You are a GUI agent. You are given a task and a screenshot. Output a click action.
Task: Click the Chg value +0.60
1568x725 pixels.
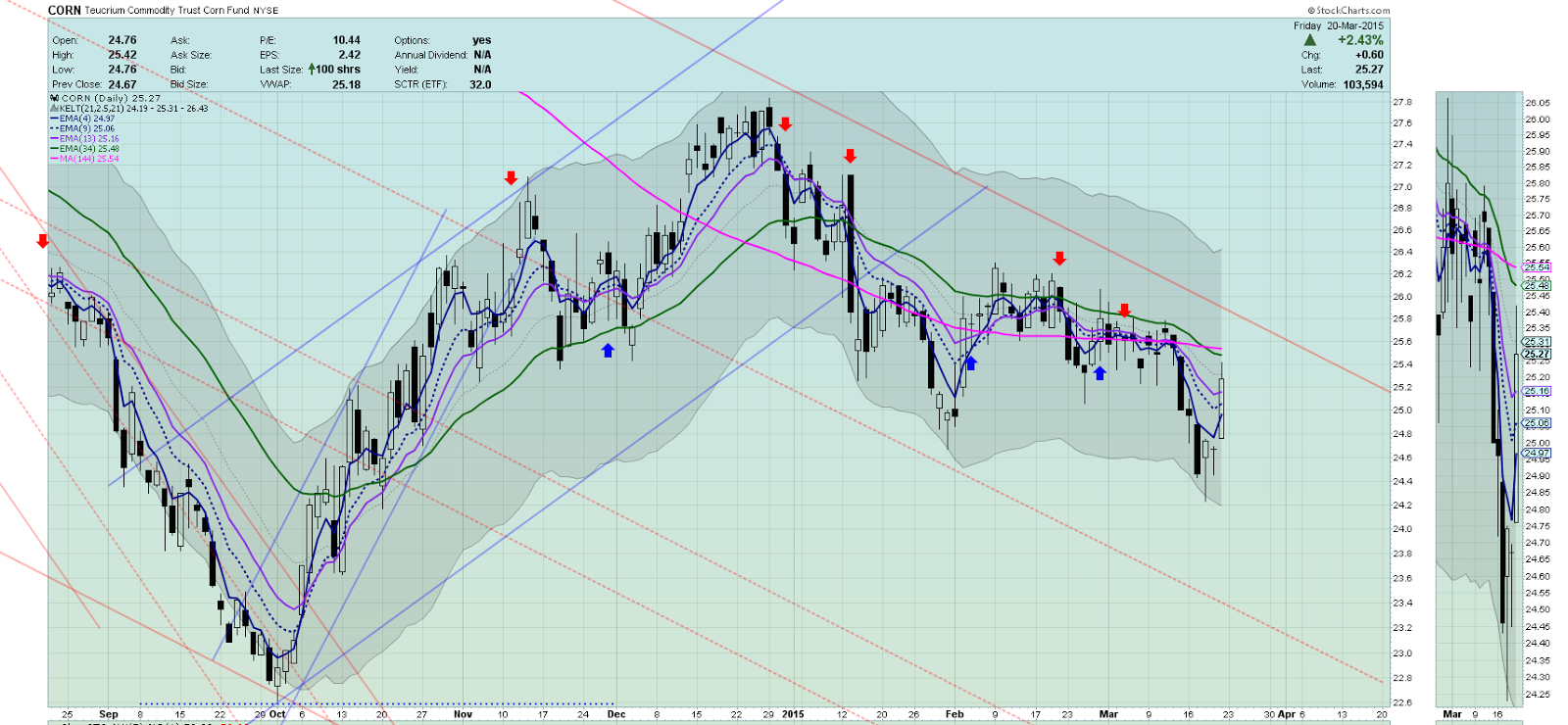point(1369,55)
